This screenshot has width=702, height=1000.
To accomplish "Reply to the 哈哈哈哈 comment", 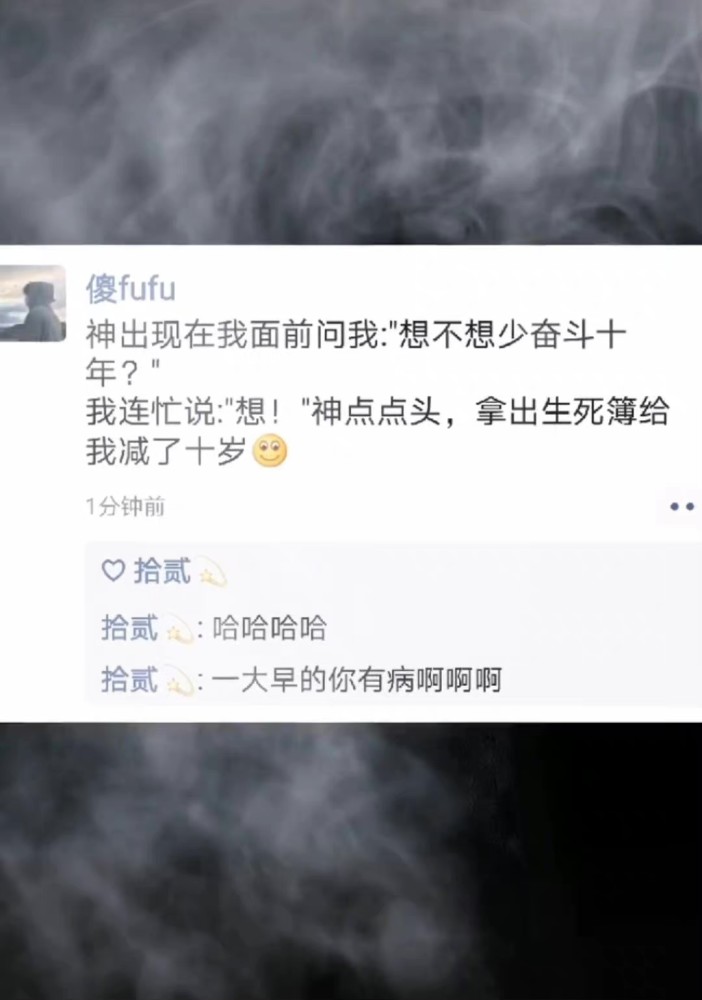I will pos(269,628).
